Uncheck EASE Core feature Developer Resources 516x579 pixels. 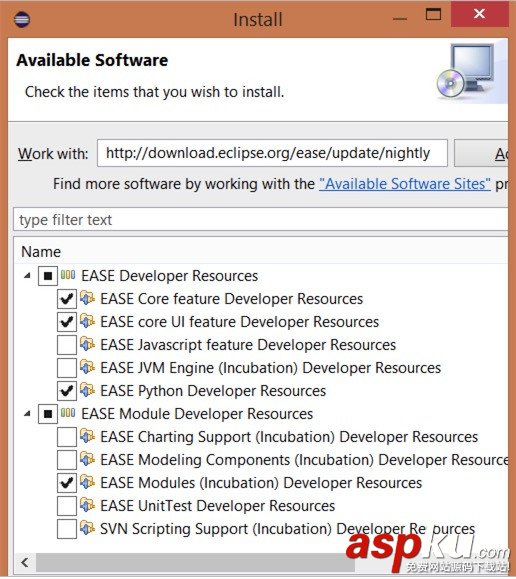pyautogui.click(x=67, y=299)
